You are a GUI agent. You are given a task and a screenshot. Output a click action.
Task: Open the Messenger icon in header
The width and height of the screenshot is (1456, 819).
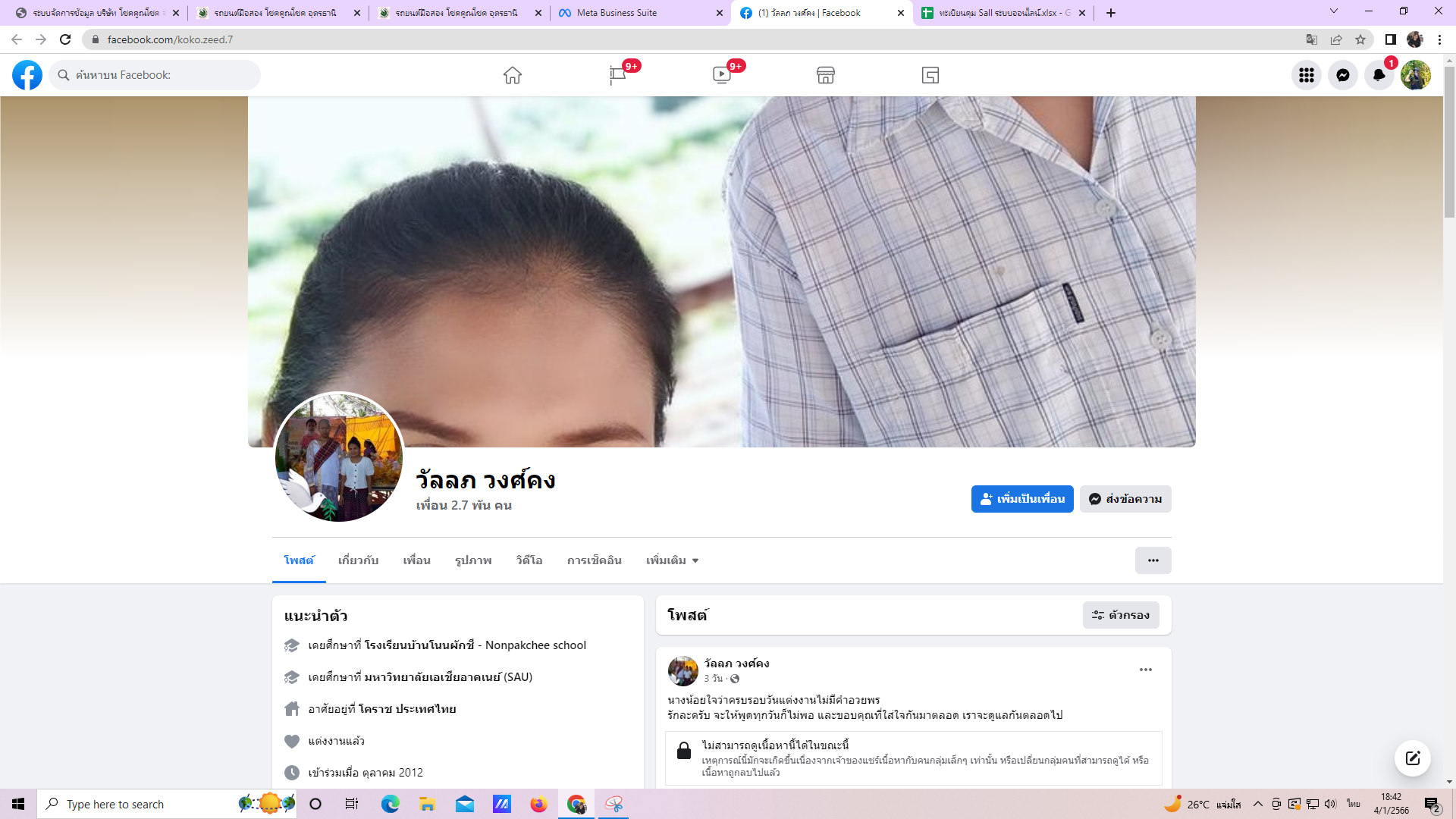tap(1343, 75)
